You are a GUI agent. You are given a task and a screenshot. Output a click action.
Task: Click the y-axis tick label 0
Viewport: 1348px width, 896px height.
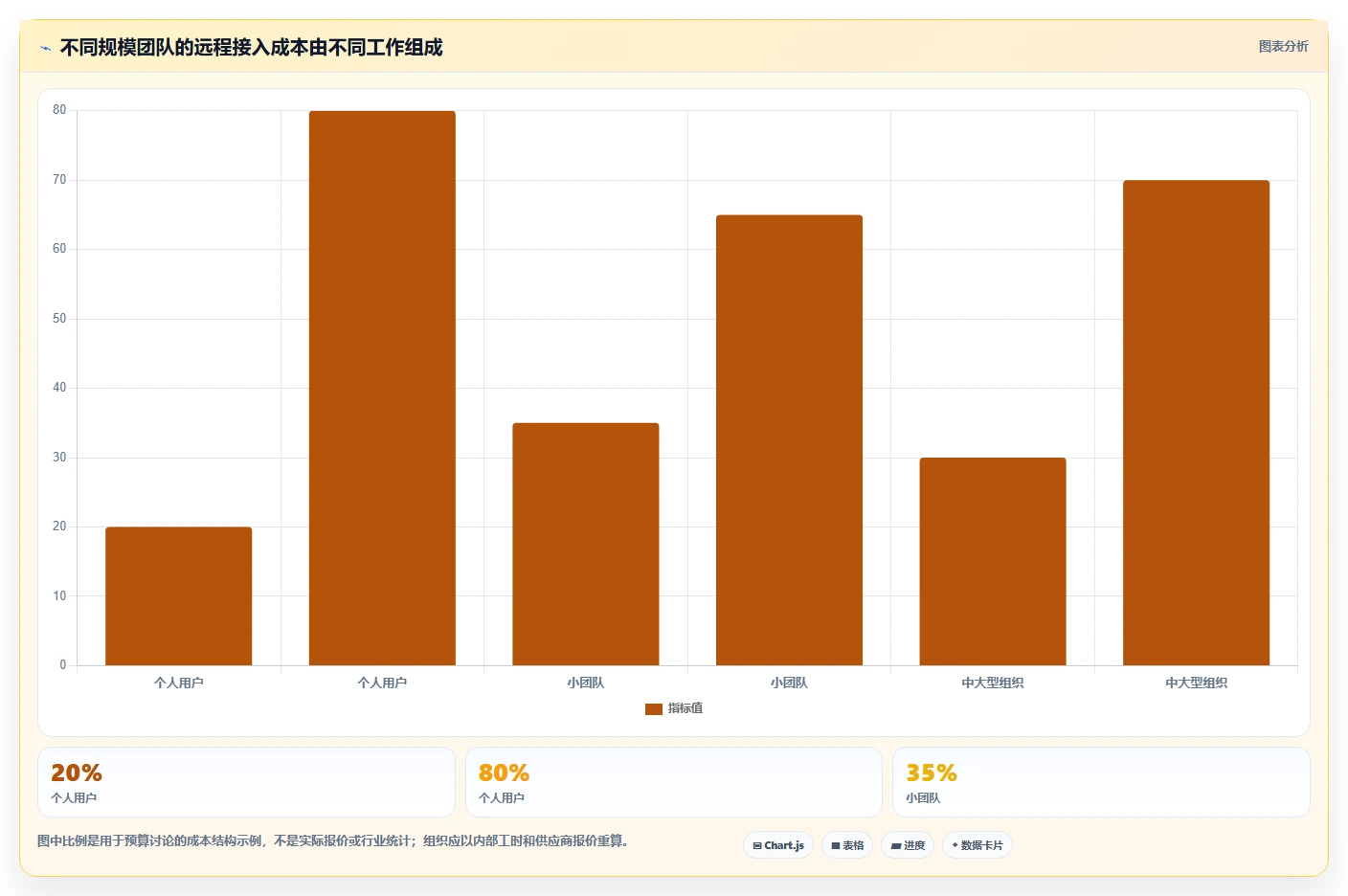(63, 665)
